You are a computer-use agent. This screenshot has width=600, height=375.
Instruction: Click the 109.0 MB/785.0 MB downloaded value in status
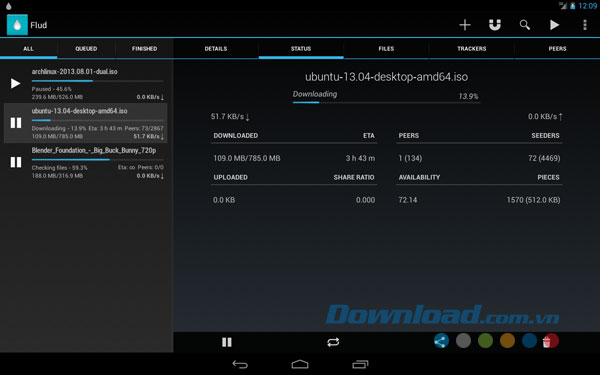coord(247,158)
